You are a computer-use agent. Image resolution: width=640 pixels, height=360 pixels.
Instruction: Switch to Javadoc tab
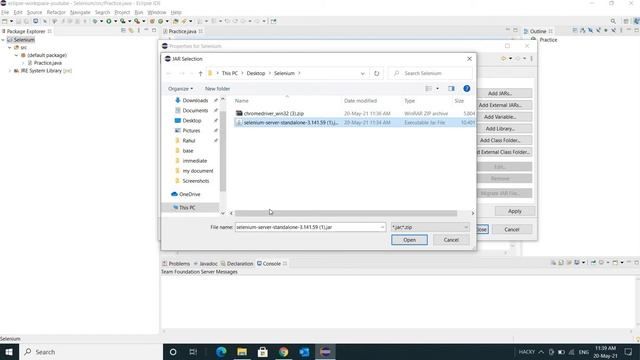point(206,264)
